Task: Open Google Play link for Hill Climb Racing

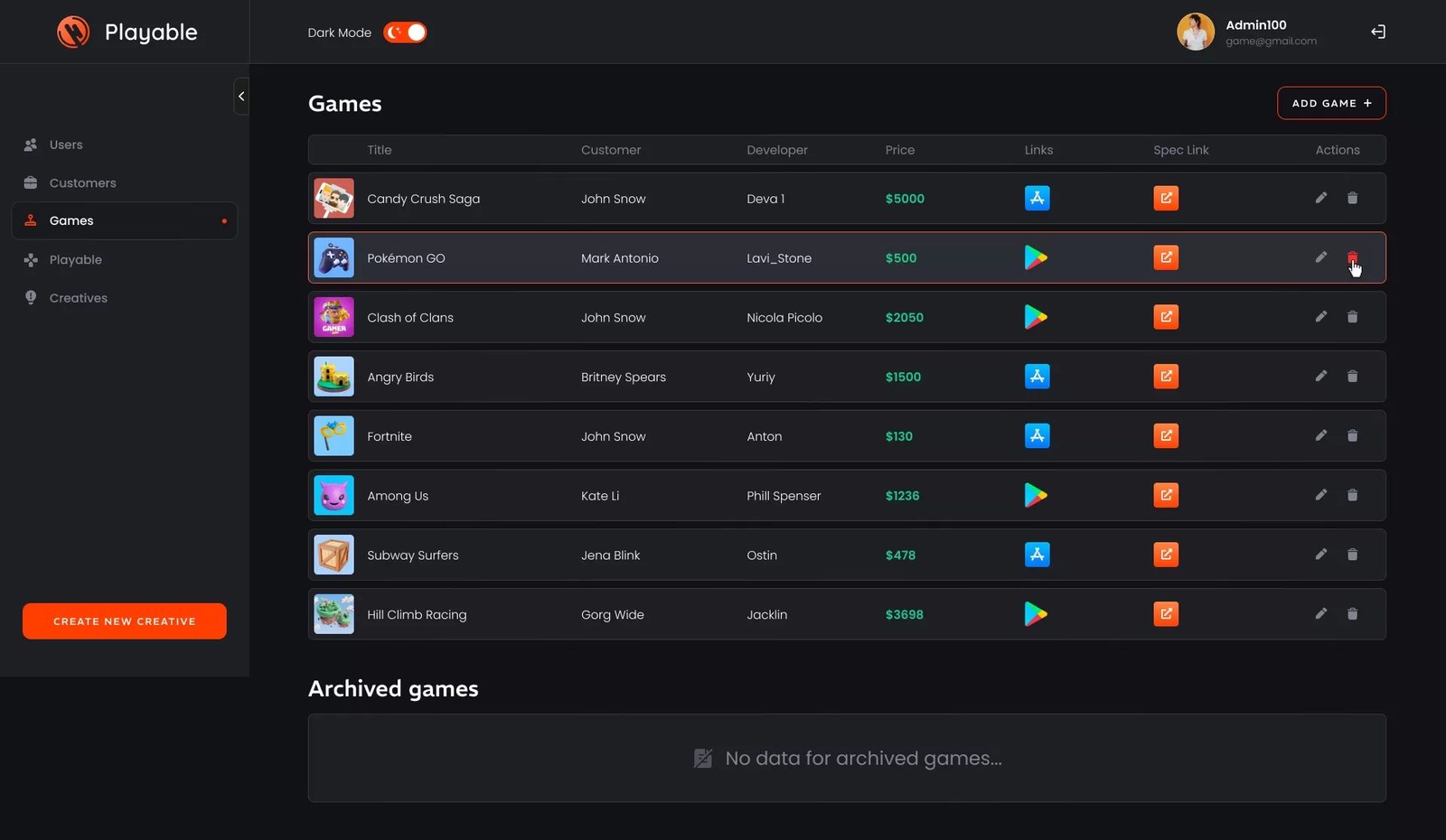Action: click(x=1036, y=614)
